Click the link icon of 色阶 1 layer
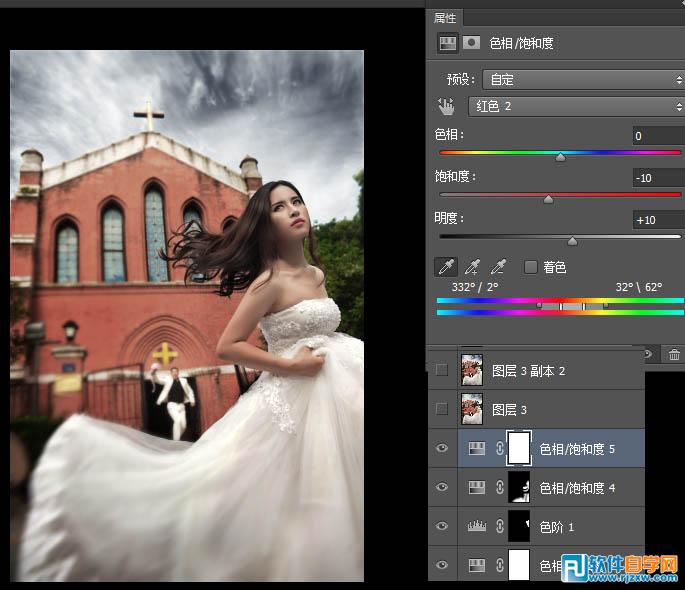The image size is (685, 590). pyautogui.click(x=500, y=526)
